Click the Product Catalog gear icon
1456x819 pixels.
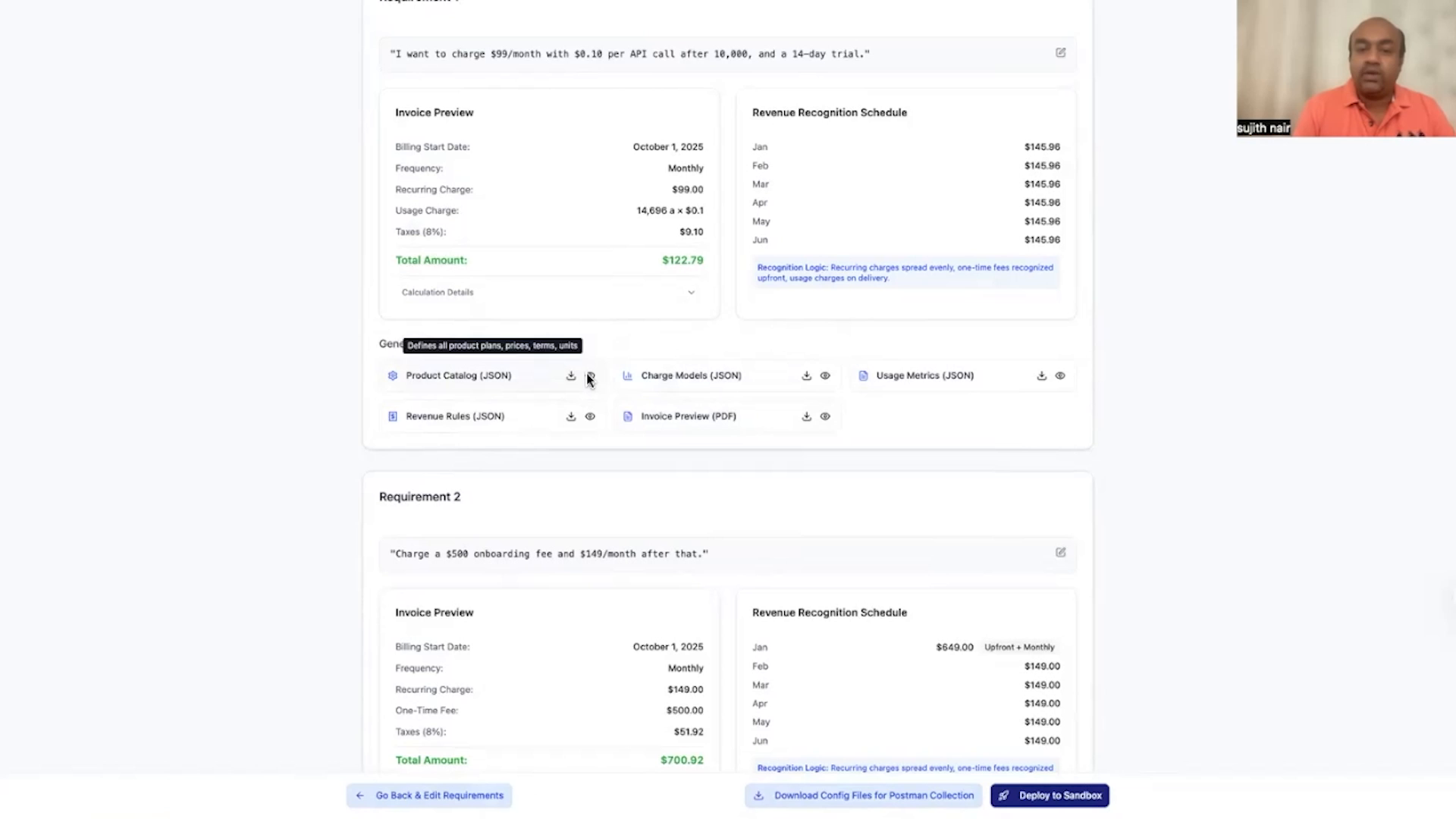pyautogui.click(x=393, y=376)
